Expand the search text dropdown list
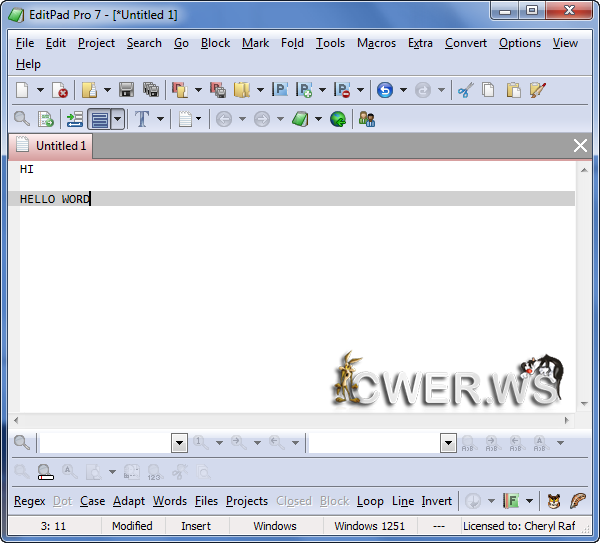The height and width of the screenshot is (543, 600). 180,442
